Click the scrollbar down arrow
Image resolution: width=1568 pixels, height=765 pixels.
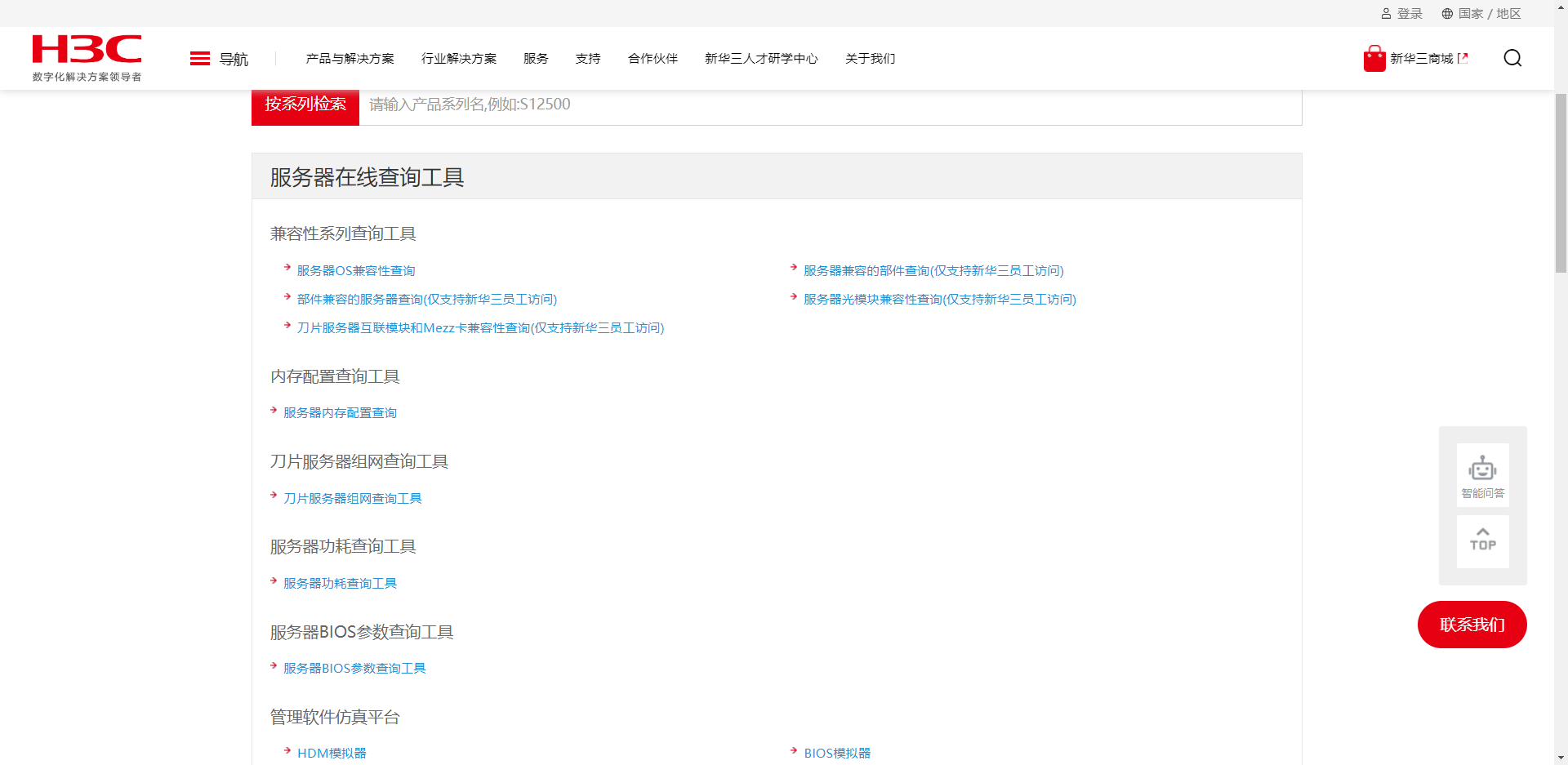click(1561, 758)
